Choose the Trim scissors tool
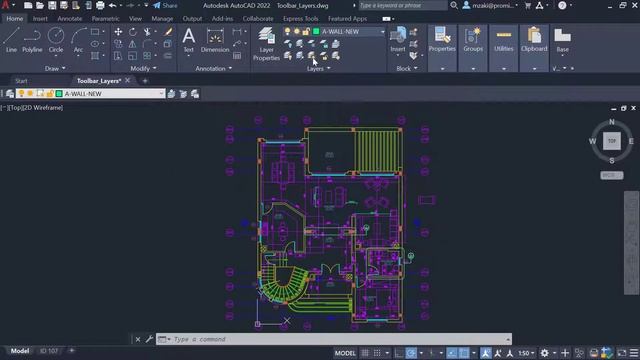Screen dimensions: 640x360 (147, 31)
